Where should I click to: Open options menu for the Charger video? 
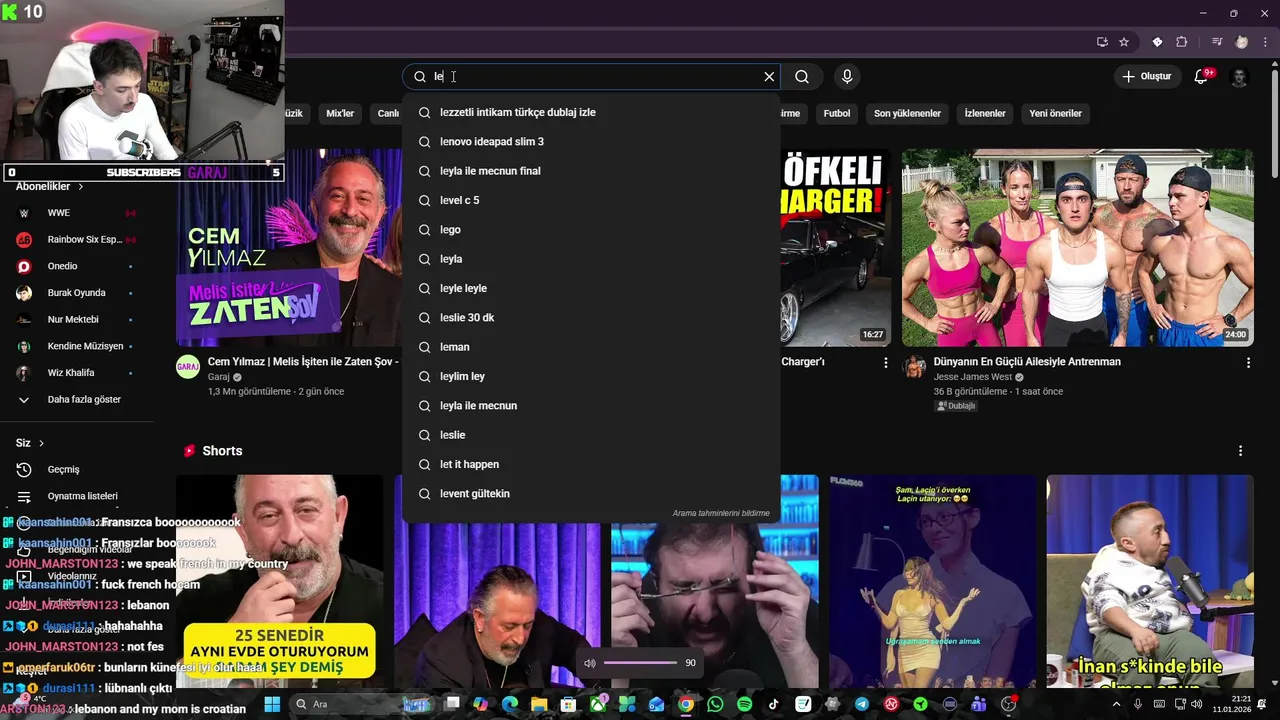[x=885, y=363]
